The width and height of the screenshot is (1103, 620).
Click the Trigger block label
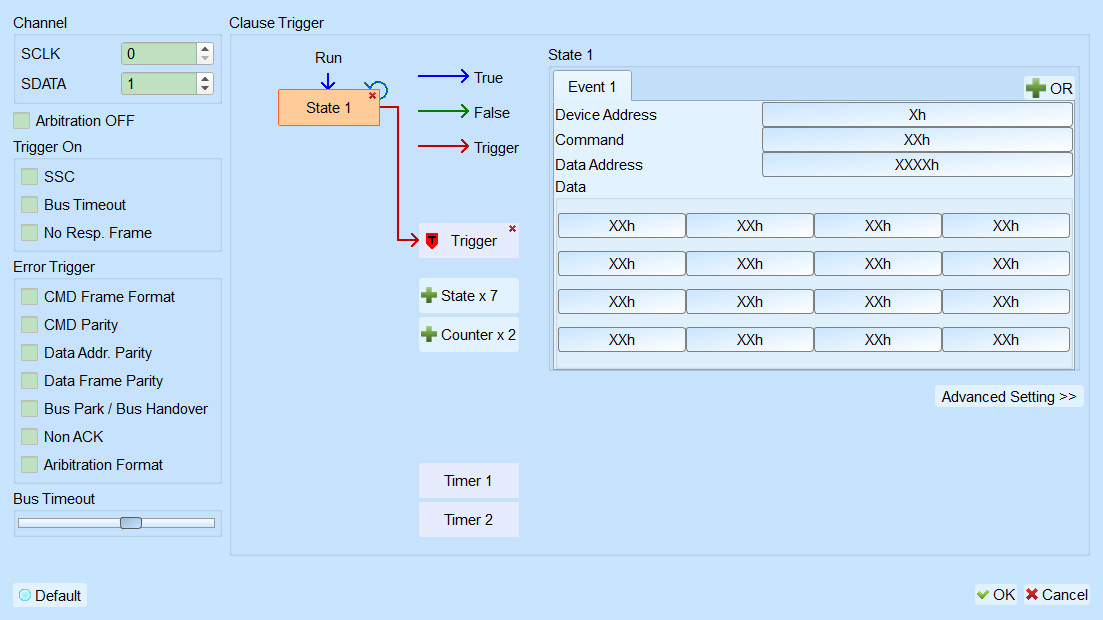click(x=474, y=241)
